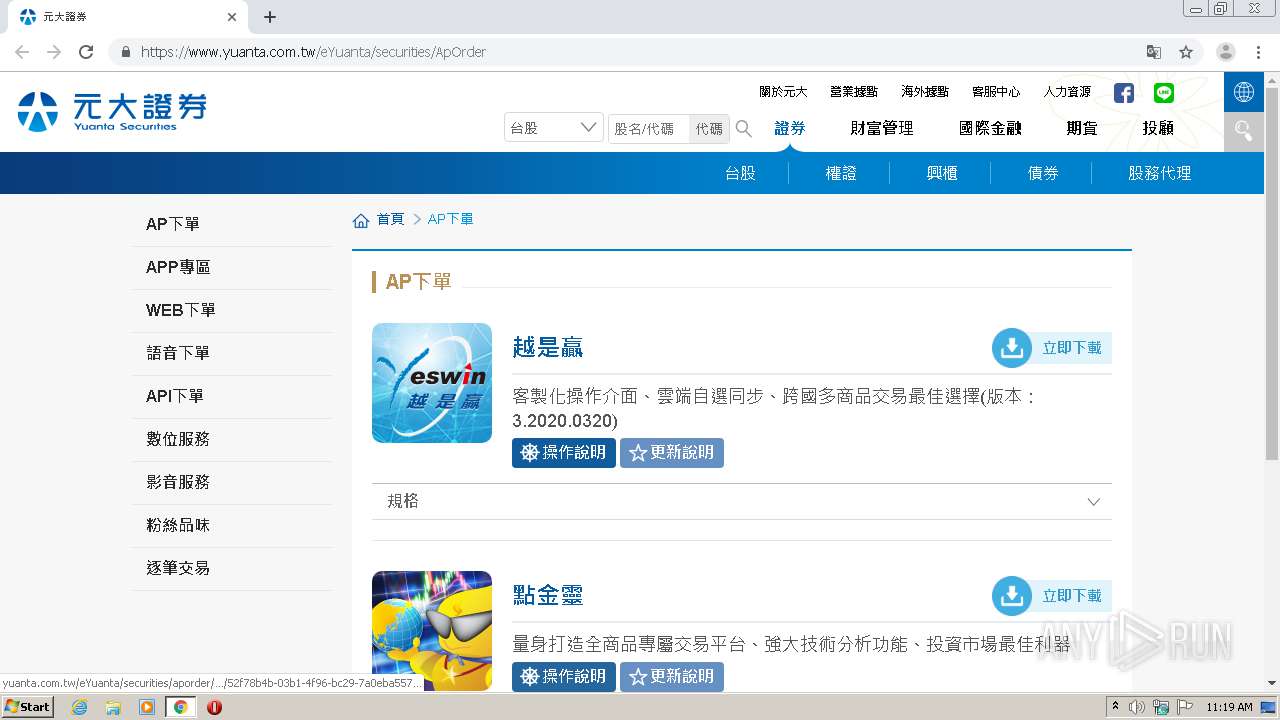
Task: Click the 海外據點 top link
Action: click(x=925, y=92)
